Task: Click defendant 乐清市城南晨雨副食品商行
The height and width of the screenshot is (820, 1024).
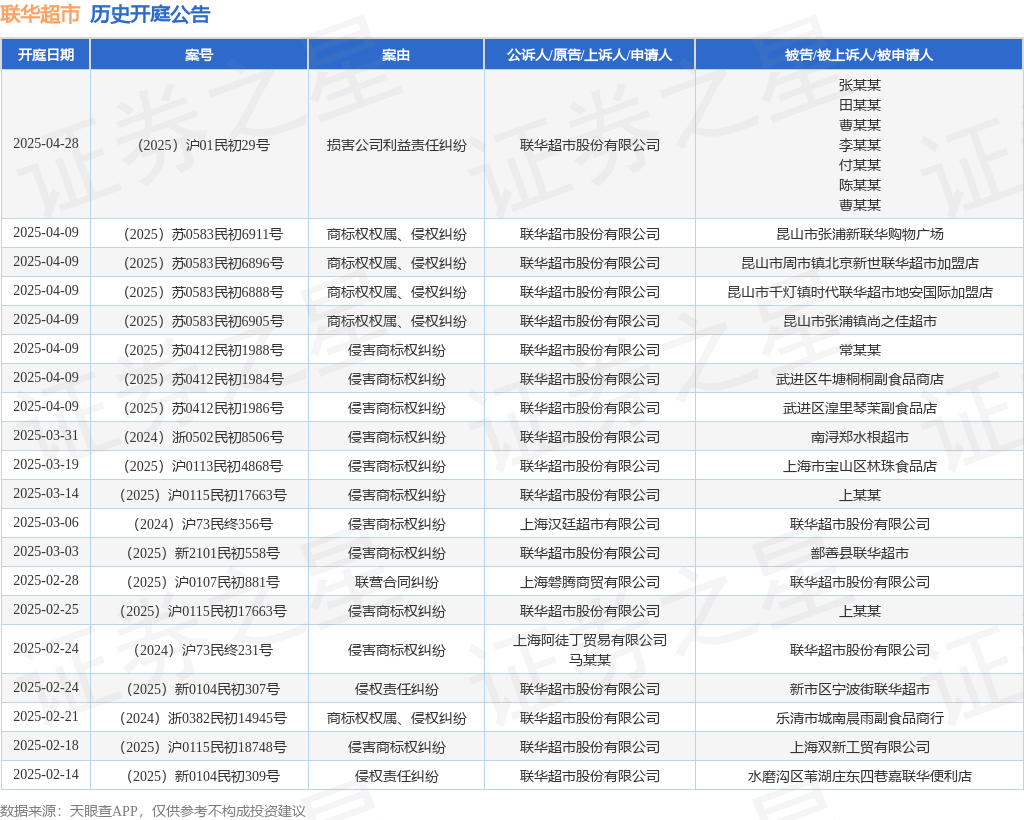Action: tap(859, 719)
